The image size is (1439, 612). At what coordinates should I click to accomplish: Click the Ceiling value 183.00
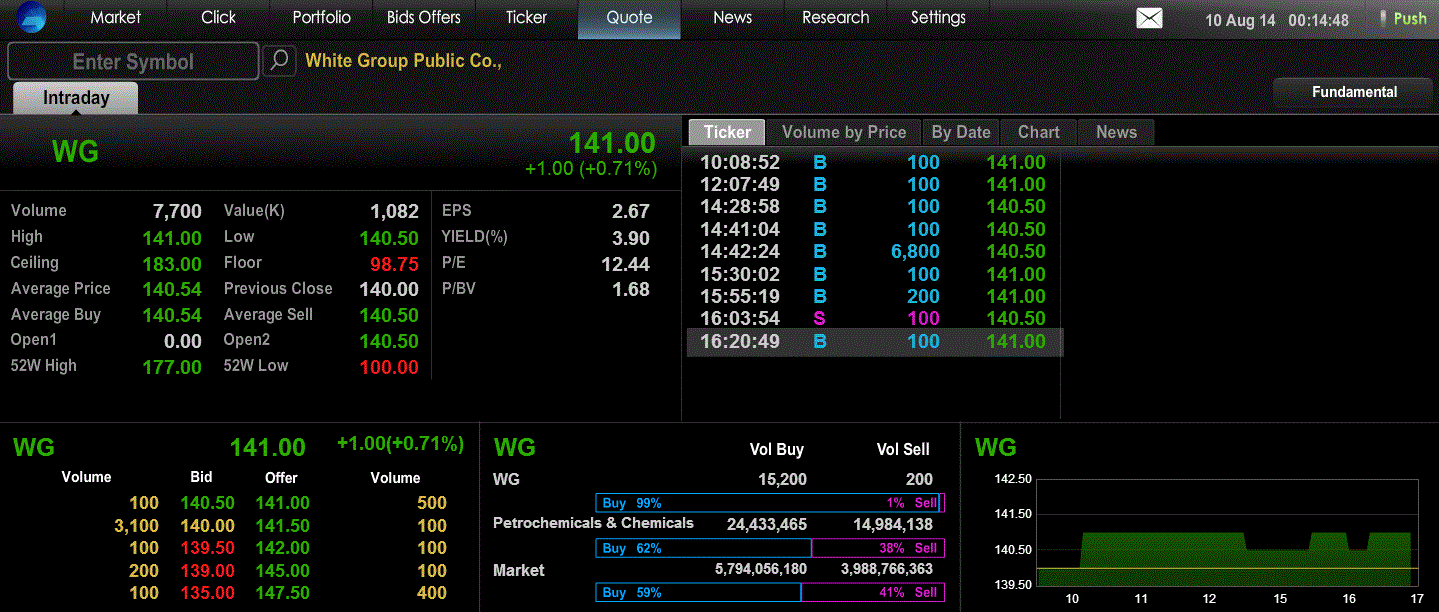coord(172,264)
